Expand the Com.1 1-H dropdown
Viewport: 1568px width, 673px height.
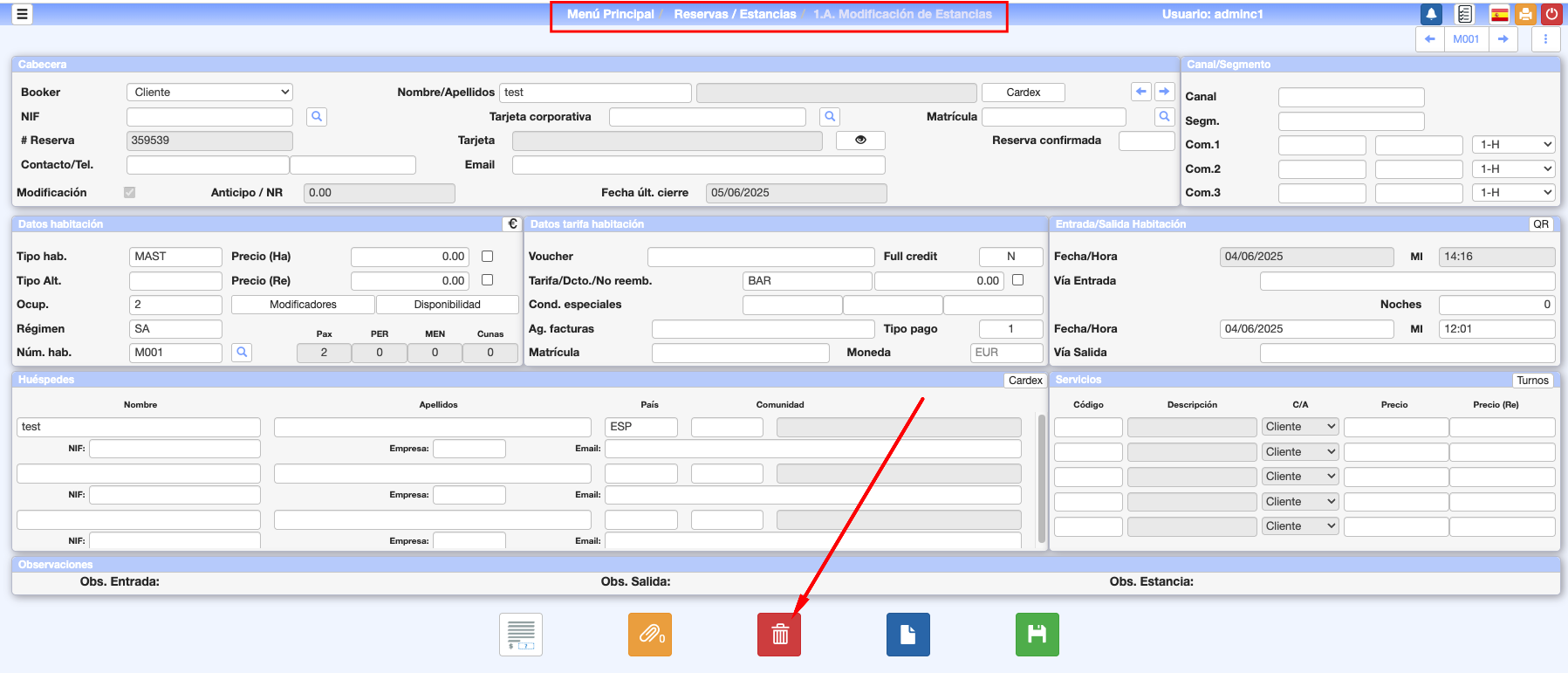point(1516,145)
